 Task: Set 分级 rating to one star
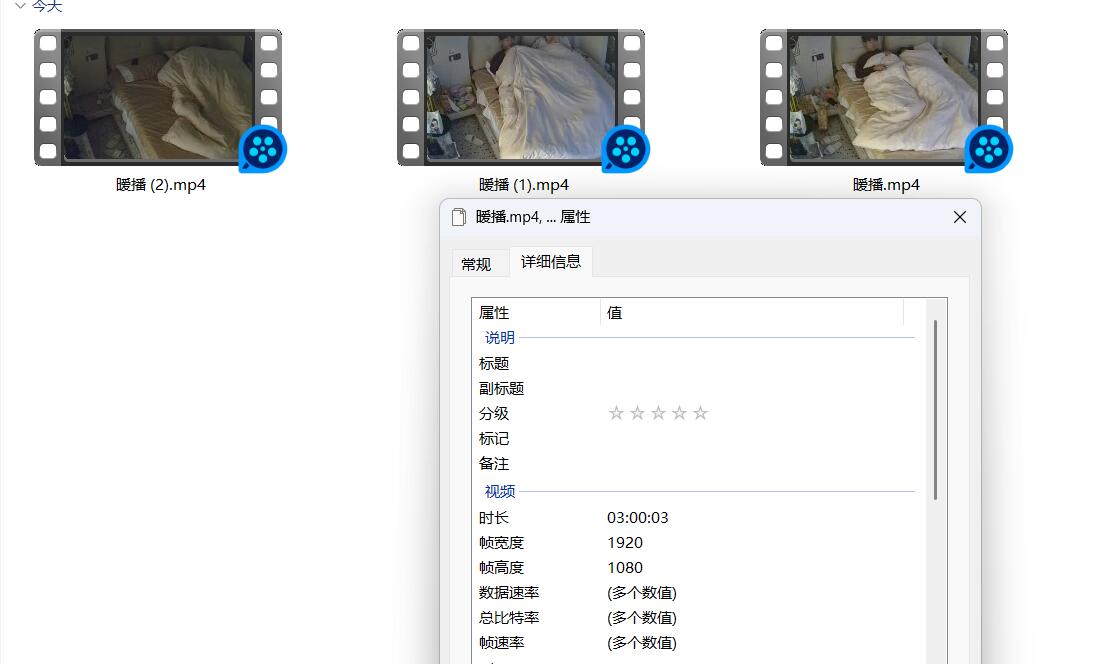point(616,413)
